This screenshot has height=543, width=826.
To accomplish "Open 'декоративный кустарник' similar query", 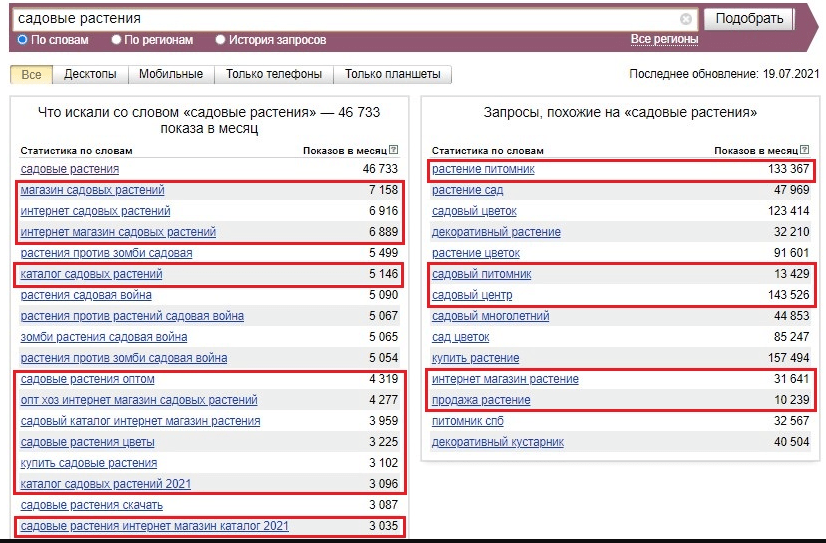I will pyautogui.click(x=498, y=442).
